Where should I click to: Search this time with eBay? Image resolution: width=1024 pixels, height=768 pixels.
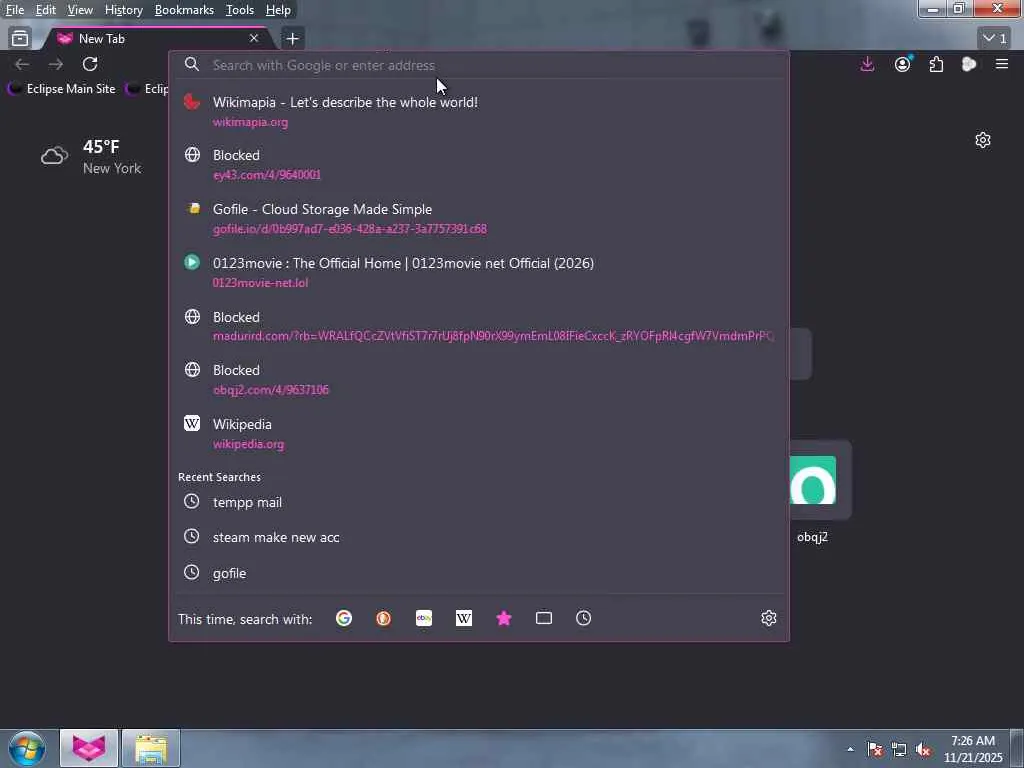tap(424, 618)
